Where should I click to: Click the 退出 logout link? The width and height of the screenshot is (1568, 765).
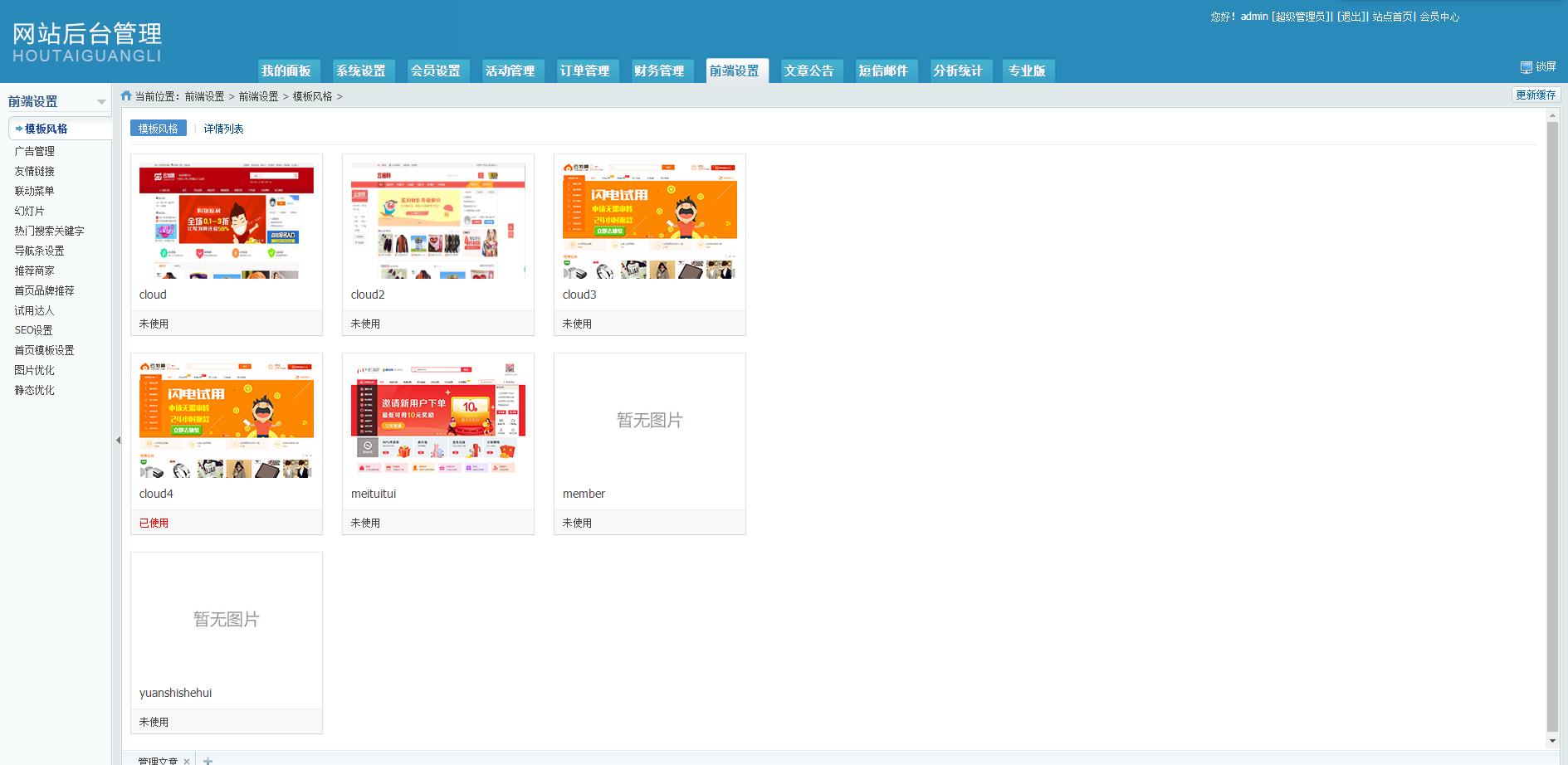click(x=1351, y=17)
